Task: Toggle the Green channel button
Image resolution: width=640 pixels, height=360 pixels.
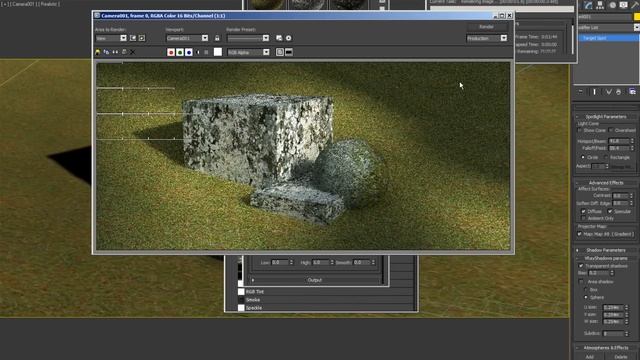Action: (x=180, y=52)
